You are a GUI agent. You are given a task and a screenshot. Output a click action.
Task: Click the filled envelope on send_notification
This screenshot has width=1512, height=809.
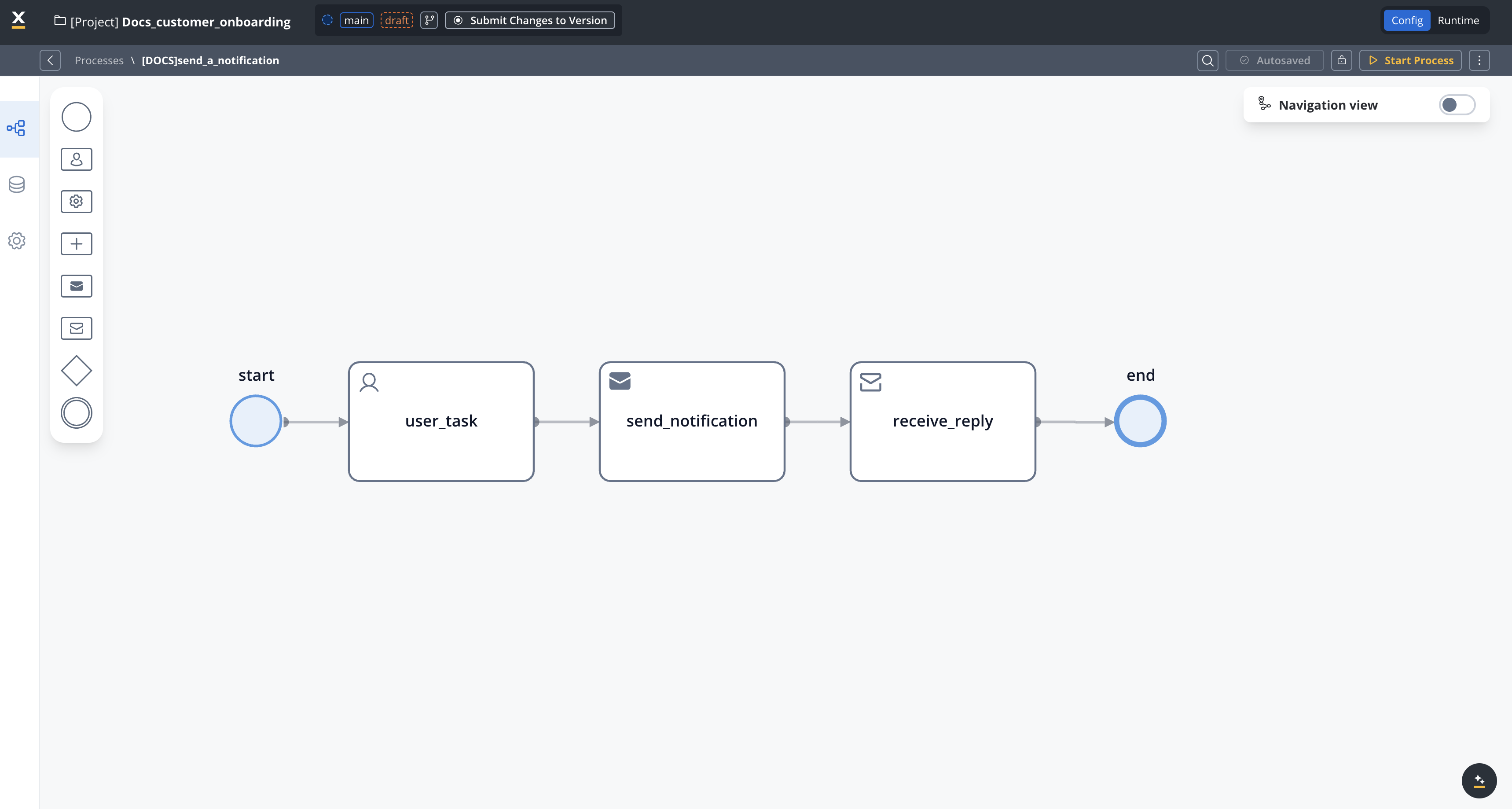coord(620,381)
